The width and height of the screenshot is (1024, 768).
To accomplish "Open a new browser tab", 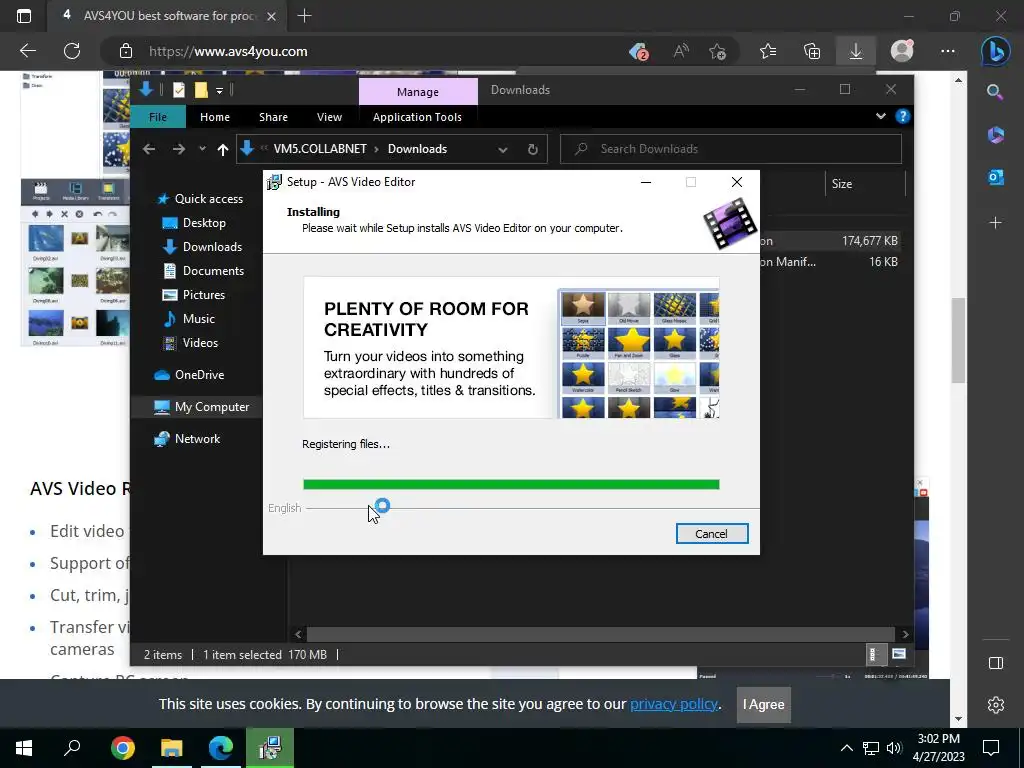I will click(304, 16).
